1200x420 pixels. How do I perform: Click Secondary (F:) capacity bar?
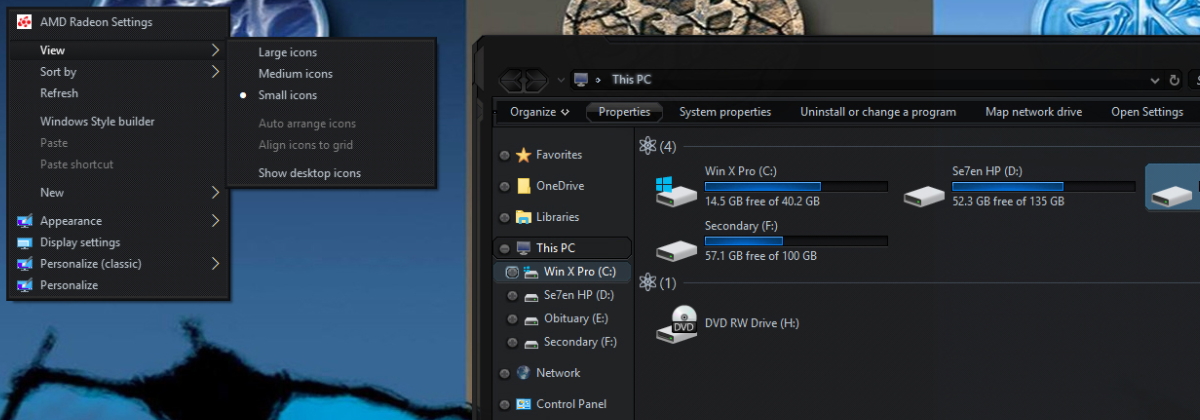tap(796, 241)
